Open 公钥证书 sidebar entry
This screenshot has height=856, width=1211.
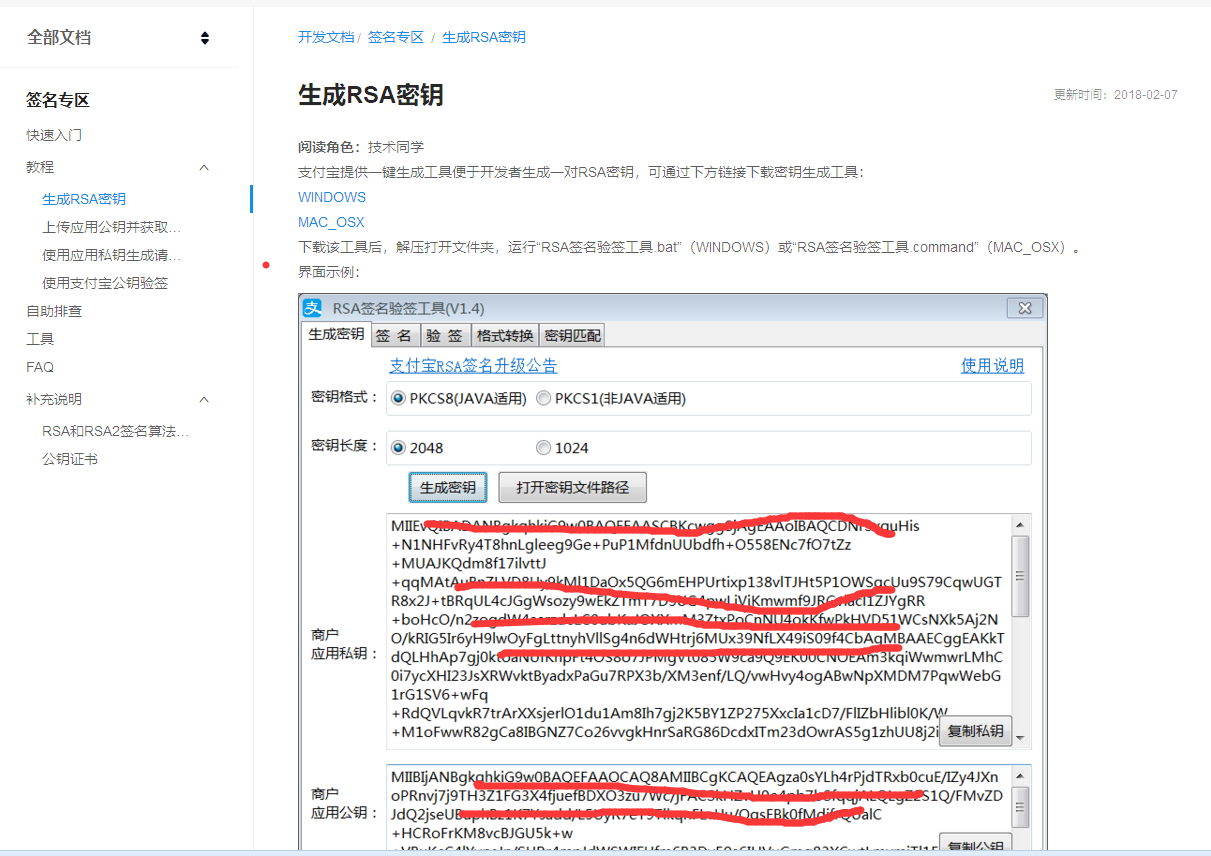70,459
